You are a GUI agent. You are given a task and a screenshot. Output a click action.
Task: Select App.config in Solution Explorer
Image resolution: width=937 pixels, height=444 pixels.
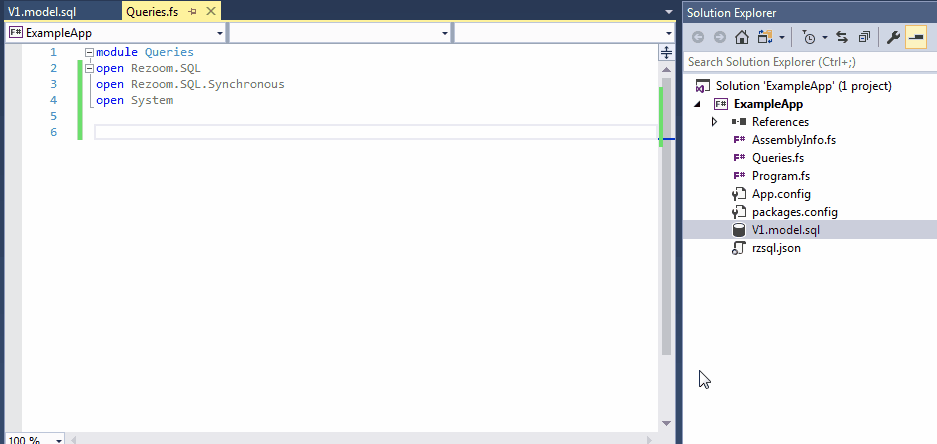point(781,194)
